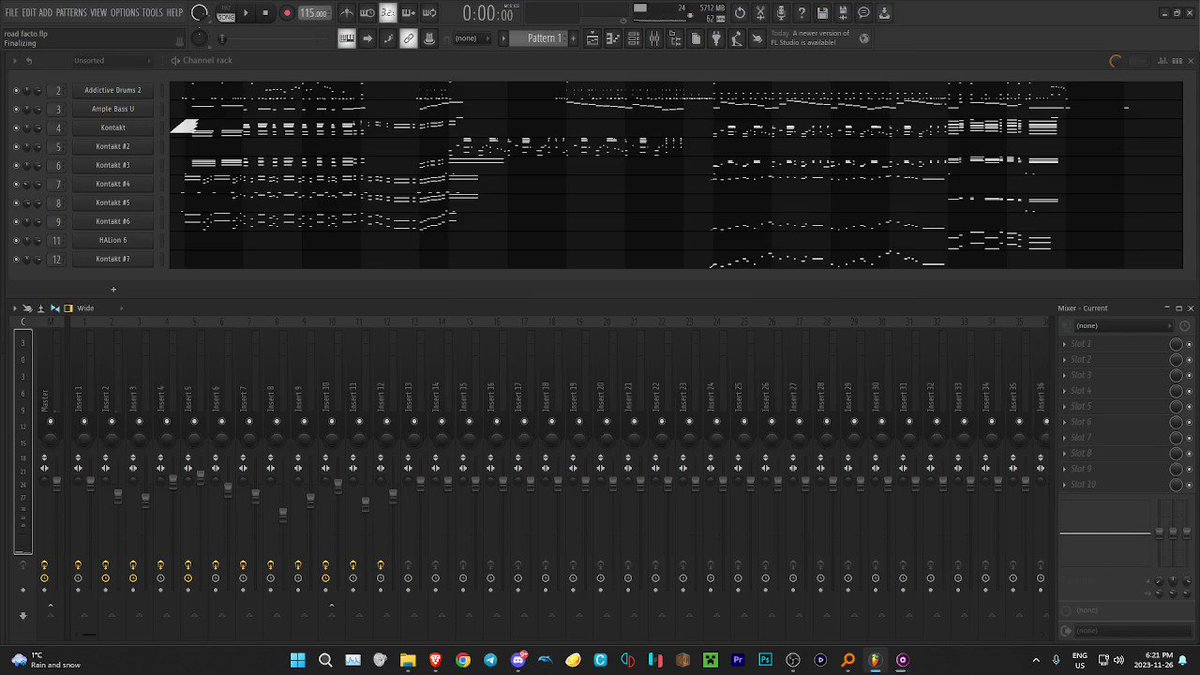Toggle the metronome icon
Screen dimensions: 1200x675
[x=347, y=13]
